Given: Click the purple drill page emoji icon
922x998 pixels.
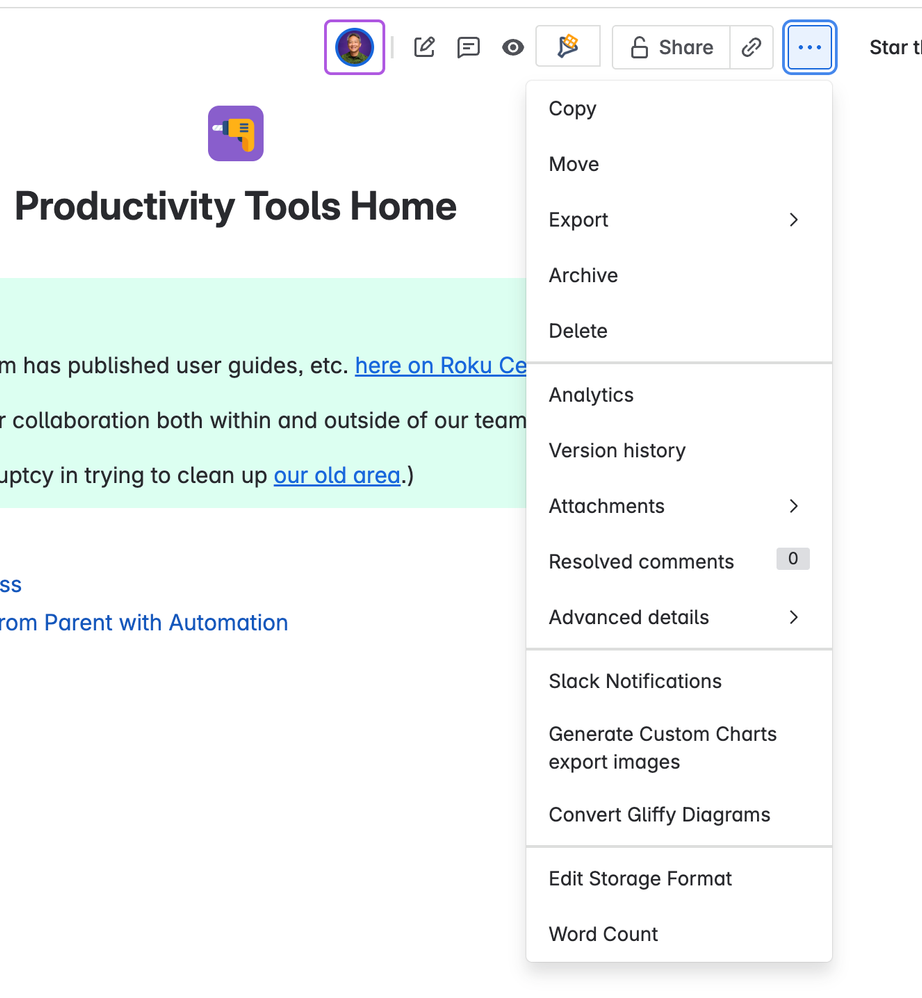Looking at the screenshot, I should pyautogui.click(x=235, y=133).
